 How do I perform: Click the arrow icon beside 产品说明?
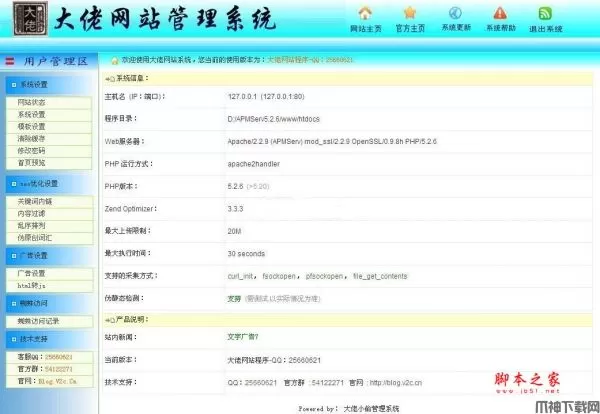[x=110, y=319]
